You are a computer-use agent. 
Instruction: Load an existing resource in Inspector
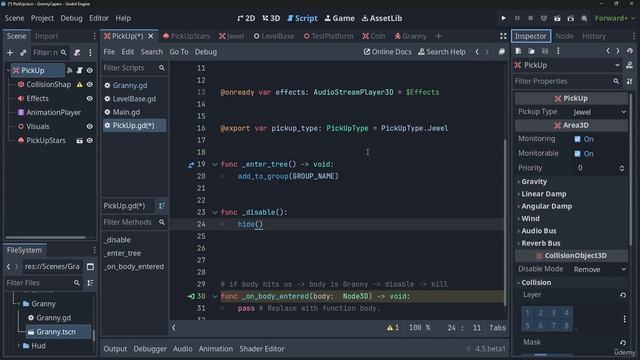point(531,51)
